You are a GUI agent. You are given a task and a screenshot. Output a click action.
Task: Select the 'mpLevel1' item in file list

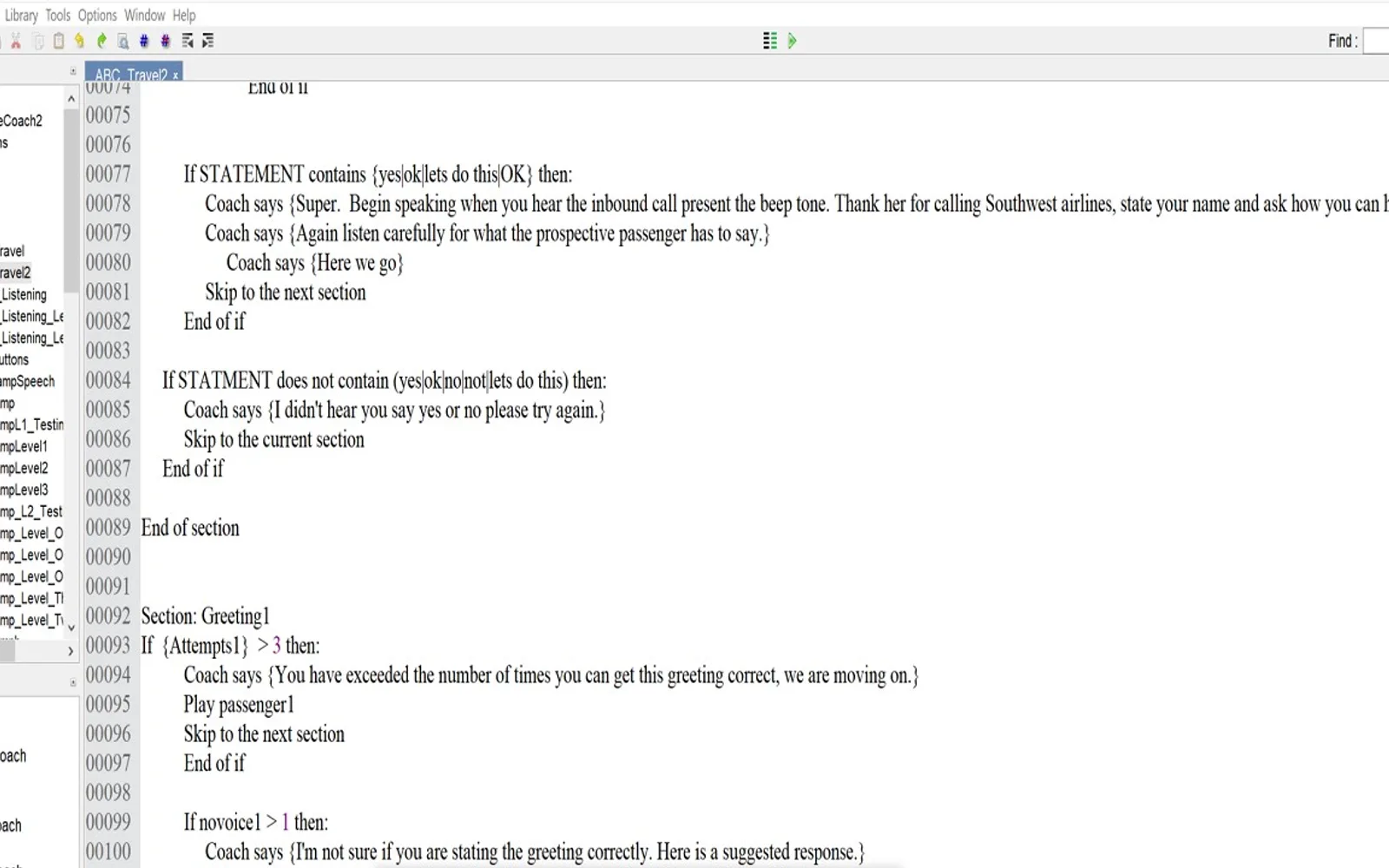(x=24, y=446)
